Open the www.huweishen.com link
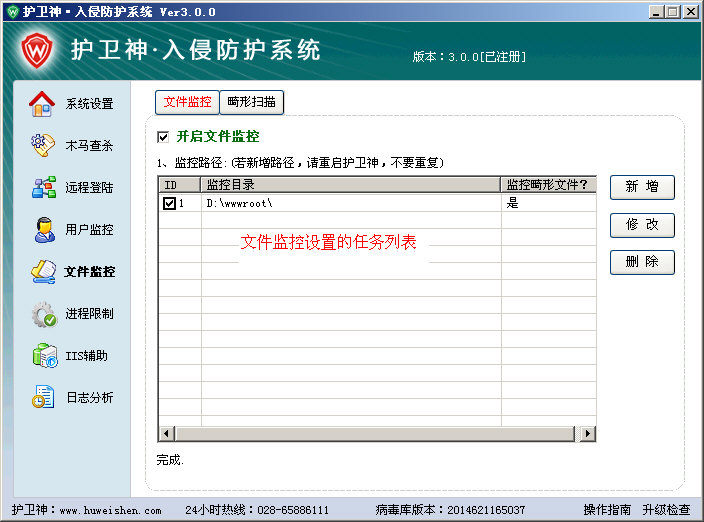Screen dimensions: 704x522 [110, 510]
